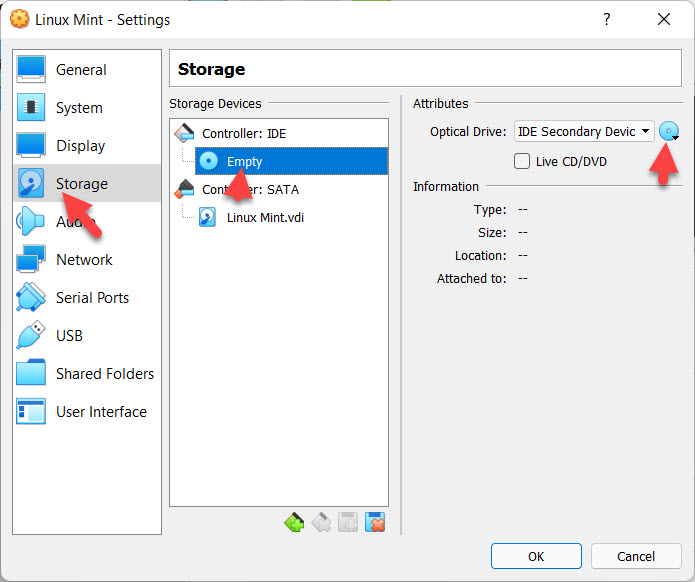
Task: Select the Linux Mint.vdi hard disk
Action: tap(262, 217)
